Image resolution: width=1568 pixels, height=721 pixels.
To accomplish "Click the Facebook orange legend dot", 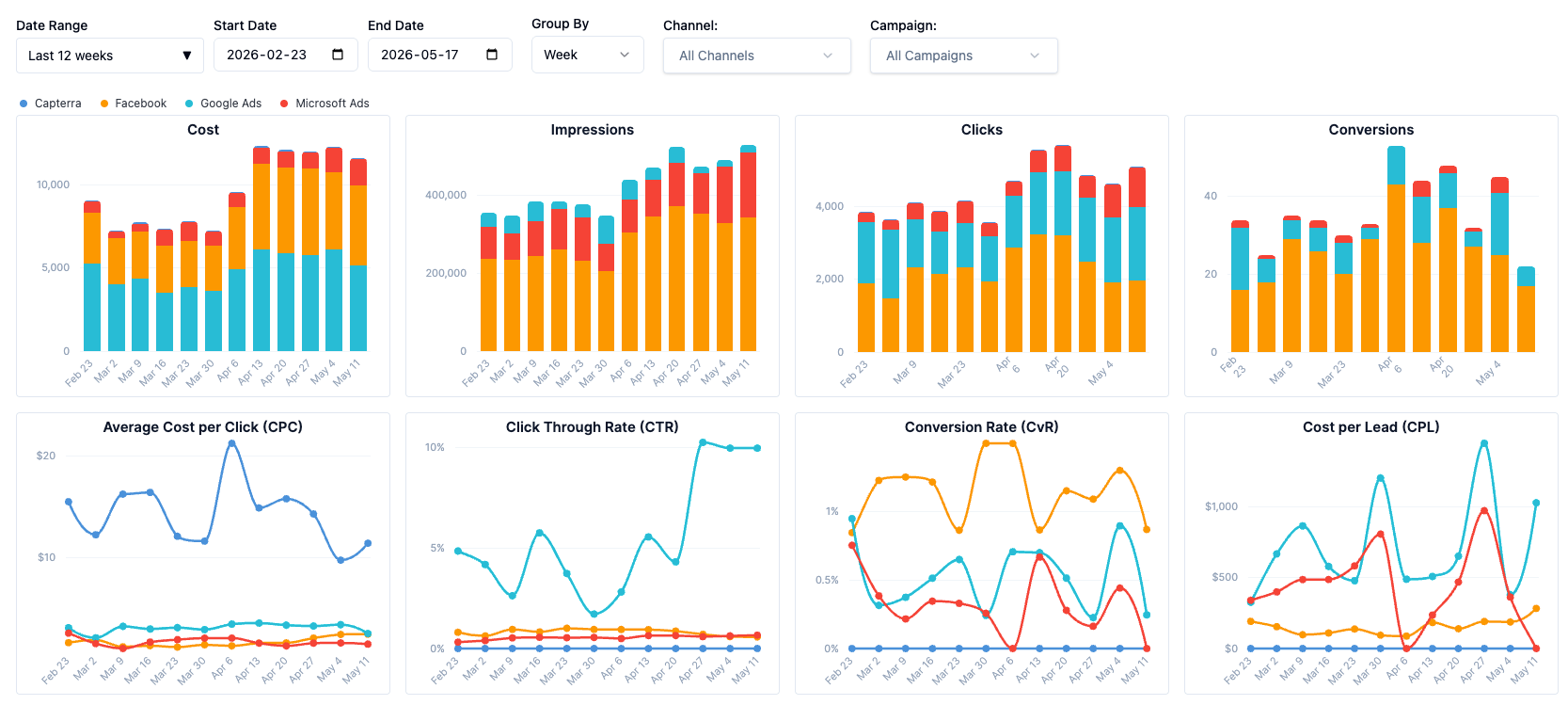I will point(104,104).
